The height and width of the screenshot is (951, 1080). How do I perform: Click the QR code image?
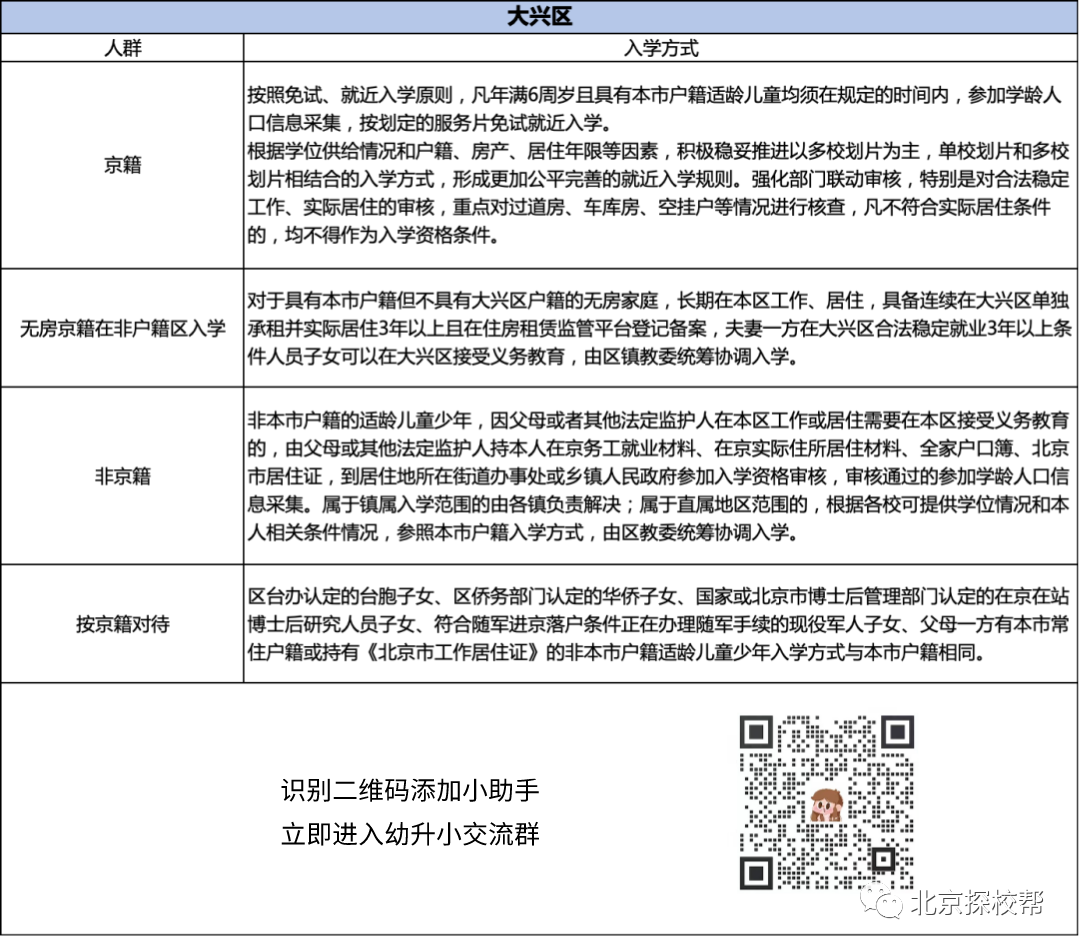[827, 802]
